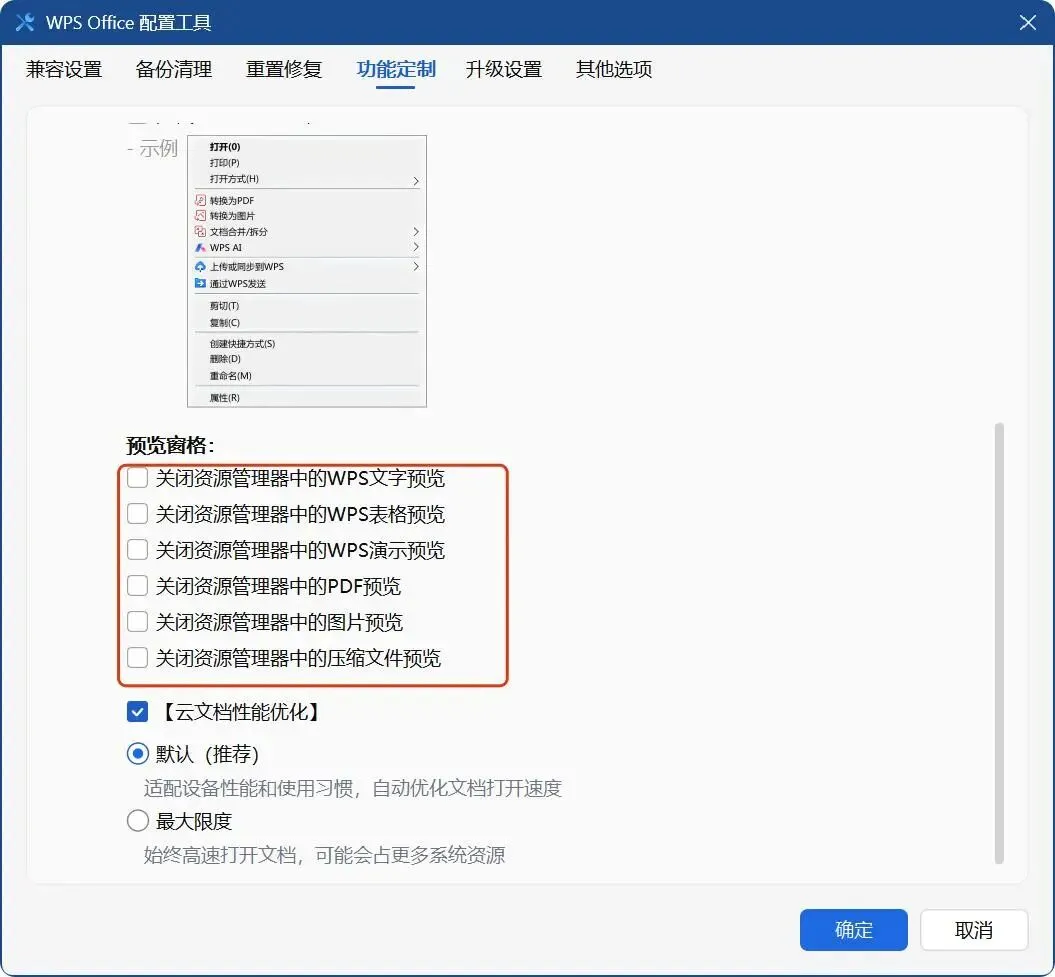Click the context menu example image

tap(307, 271)
